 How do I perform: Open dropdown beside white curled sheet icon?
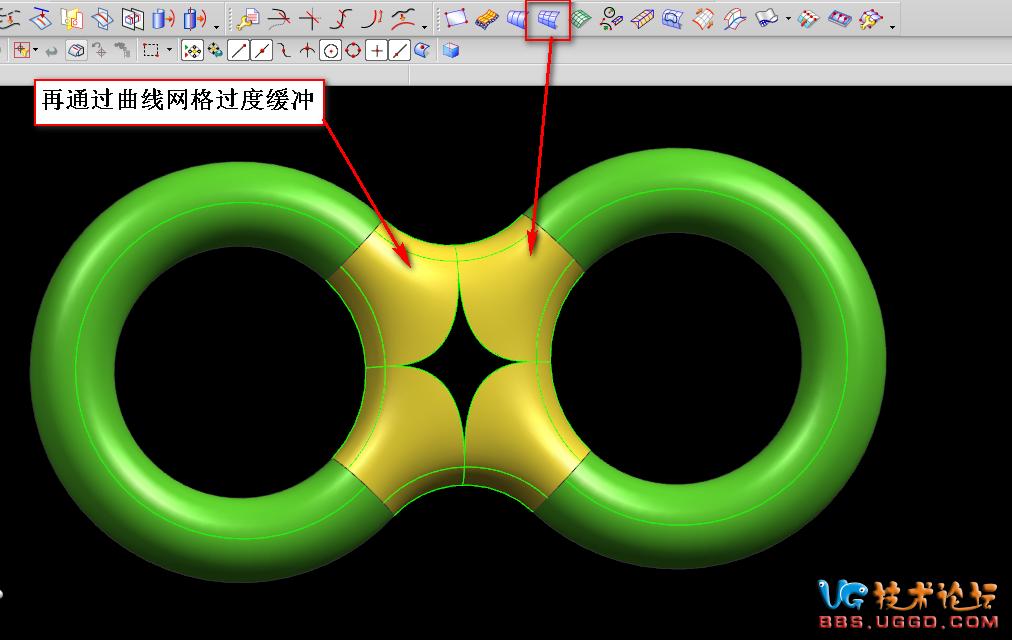point(789,19)
